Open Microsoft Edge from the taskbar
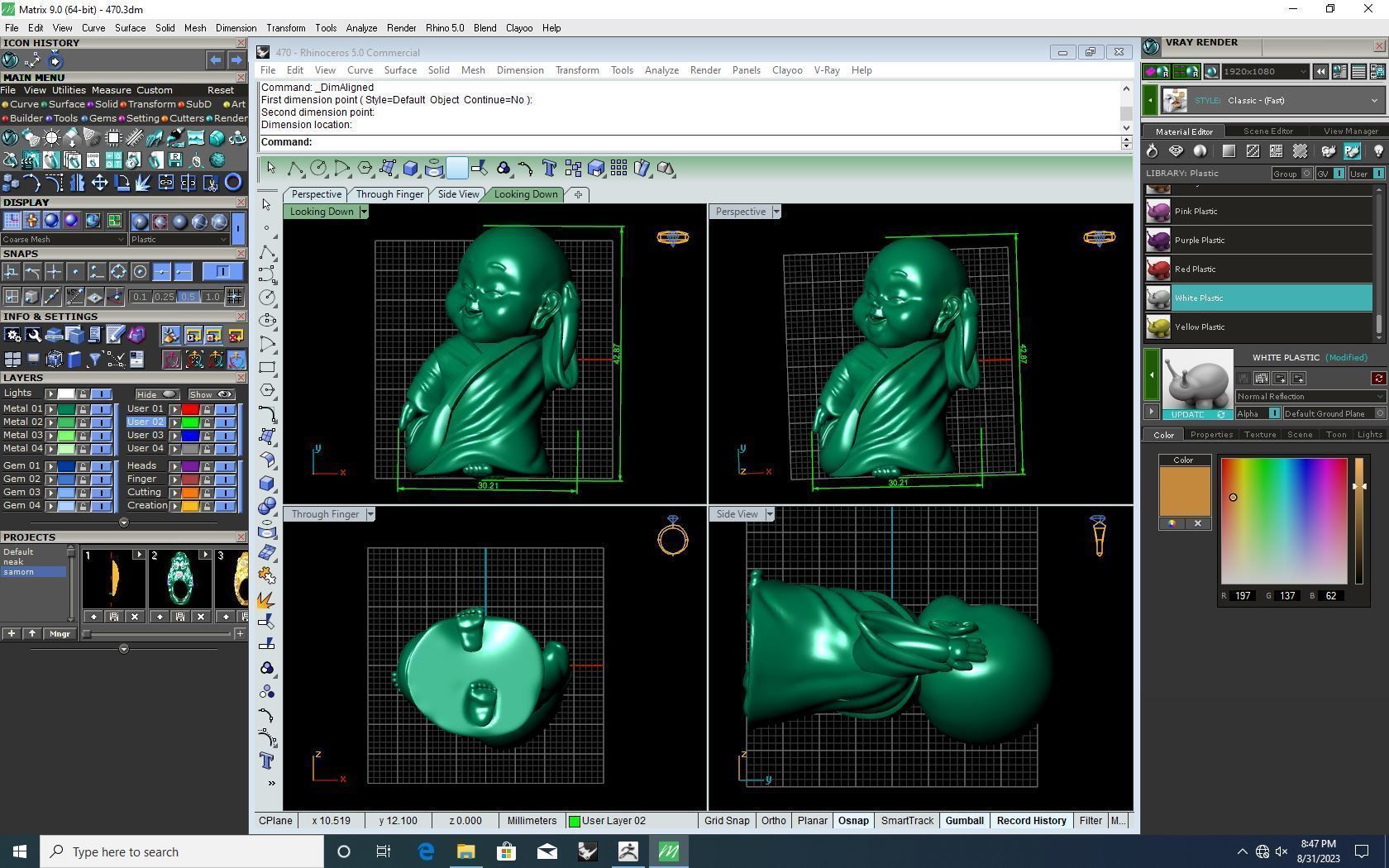Viewport: 1389px width, 868px height. coord(425,851)
